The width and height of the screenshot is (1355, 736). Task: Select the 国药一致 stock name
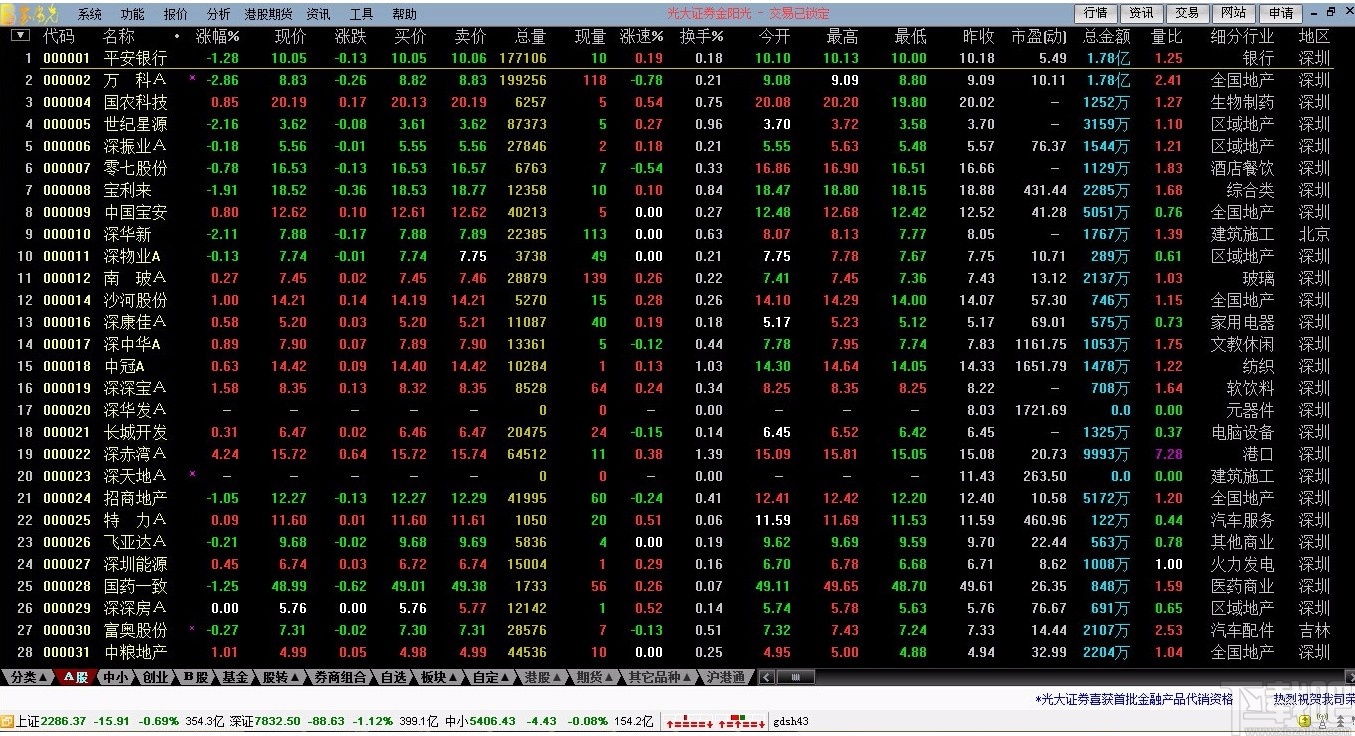point(135,586)
